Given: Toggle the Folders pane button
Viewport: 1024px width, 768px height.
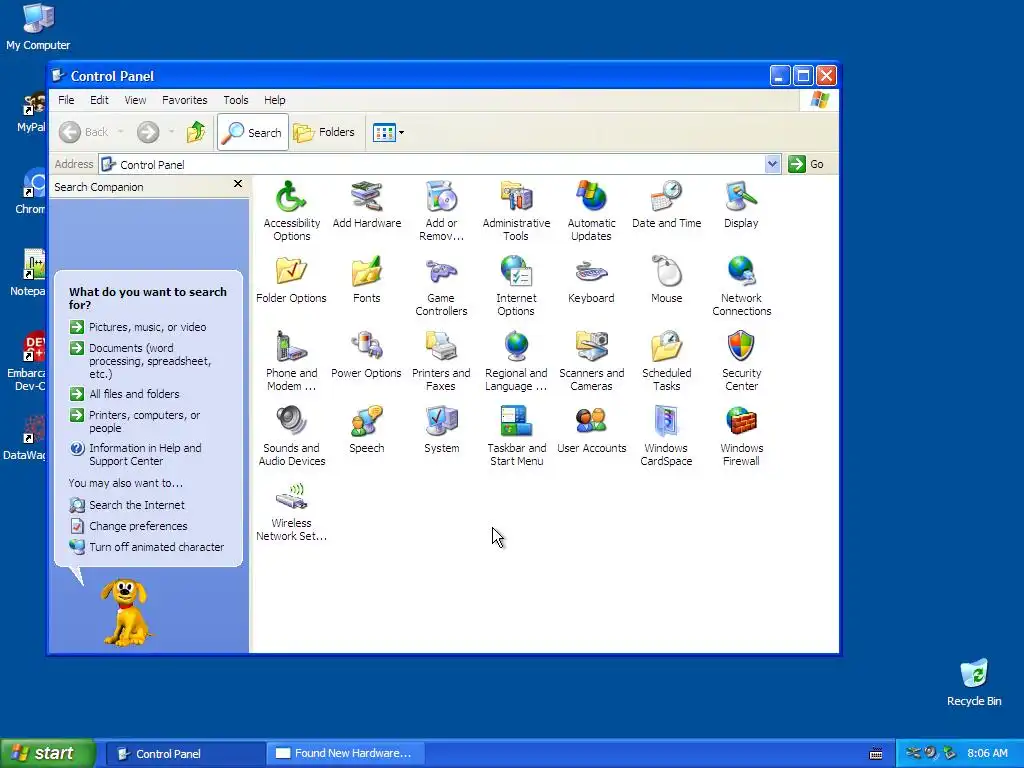Looking at the screenshot, I should (324, 133).
